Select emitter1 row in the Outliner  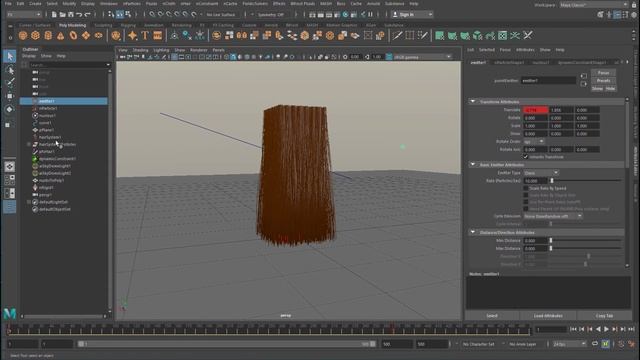coord(64,101)
